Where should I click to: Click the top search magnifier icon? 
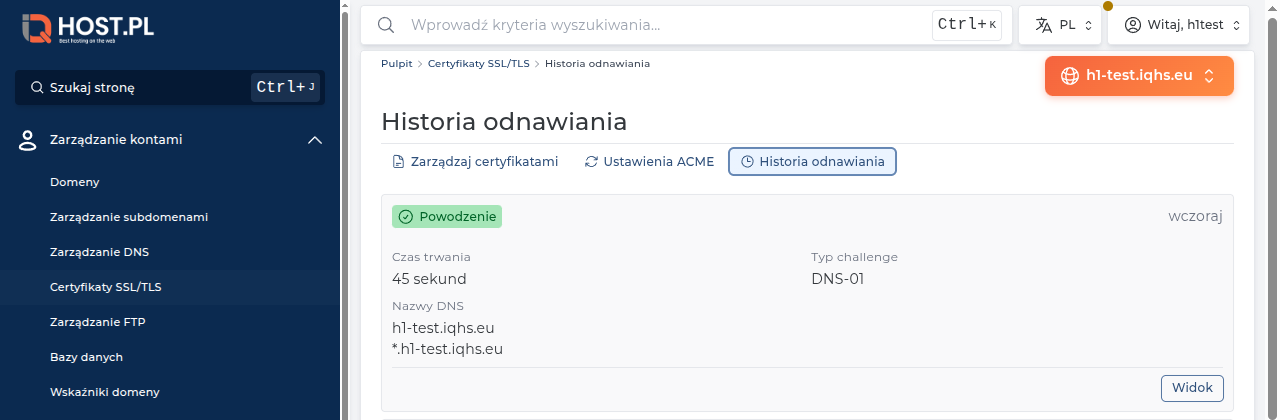tap(385, 25)
